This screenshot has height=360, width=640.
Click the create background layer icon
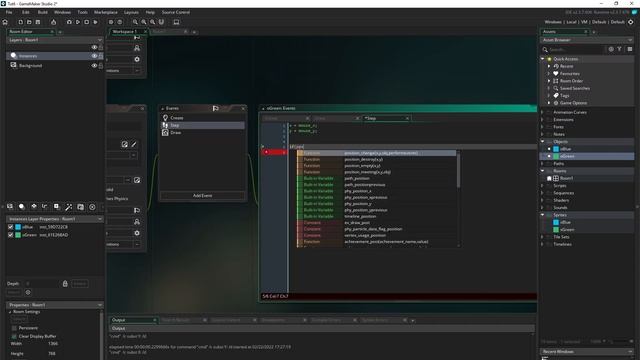(10, 207)
